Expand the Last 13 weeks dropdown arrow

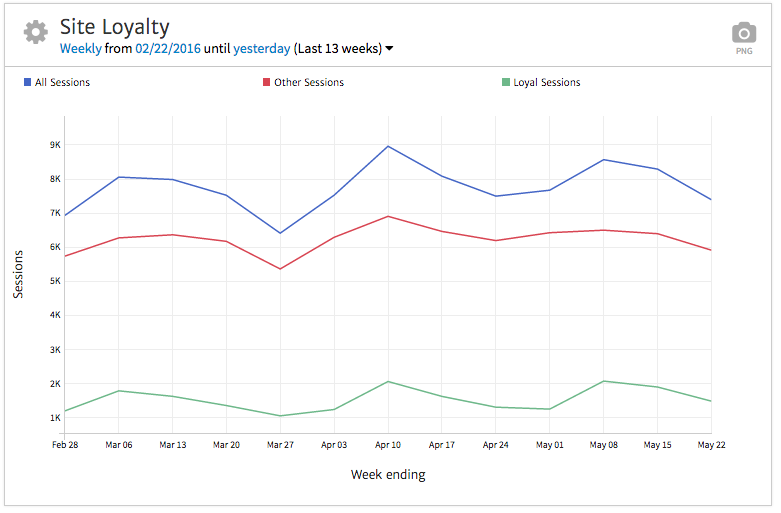[x=389, y=48]
